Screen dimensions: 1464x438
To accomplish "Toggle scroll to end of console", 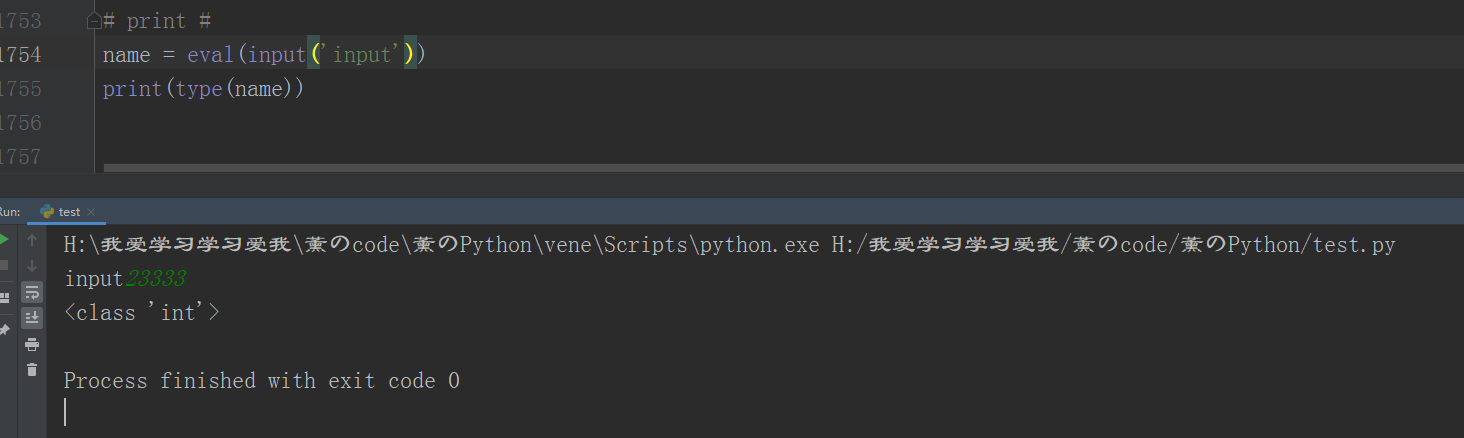I will click(x=32, y=318).
